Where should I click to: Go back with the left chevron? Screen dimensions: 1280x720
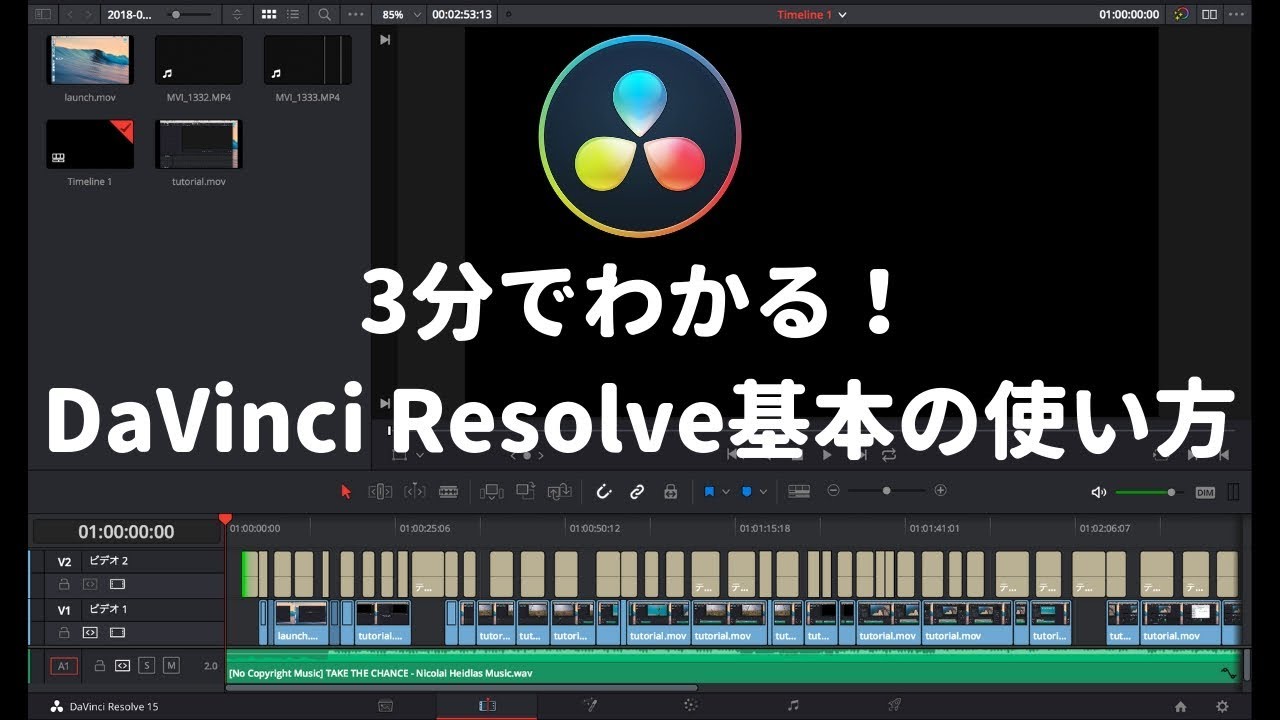coord(71,15)
